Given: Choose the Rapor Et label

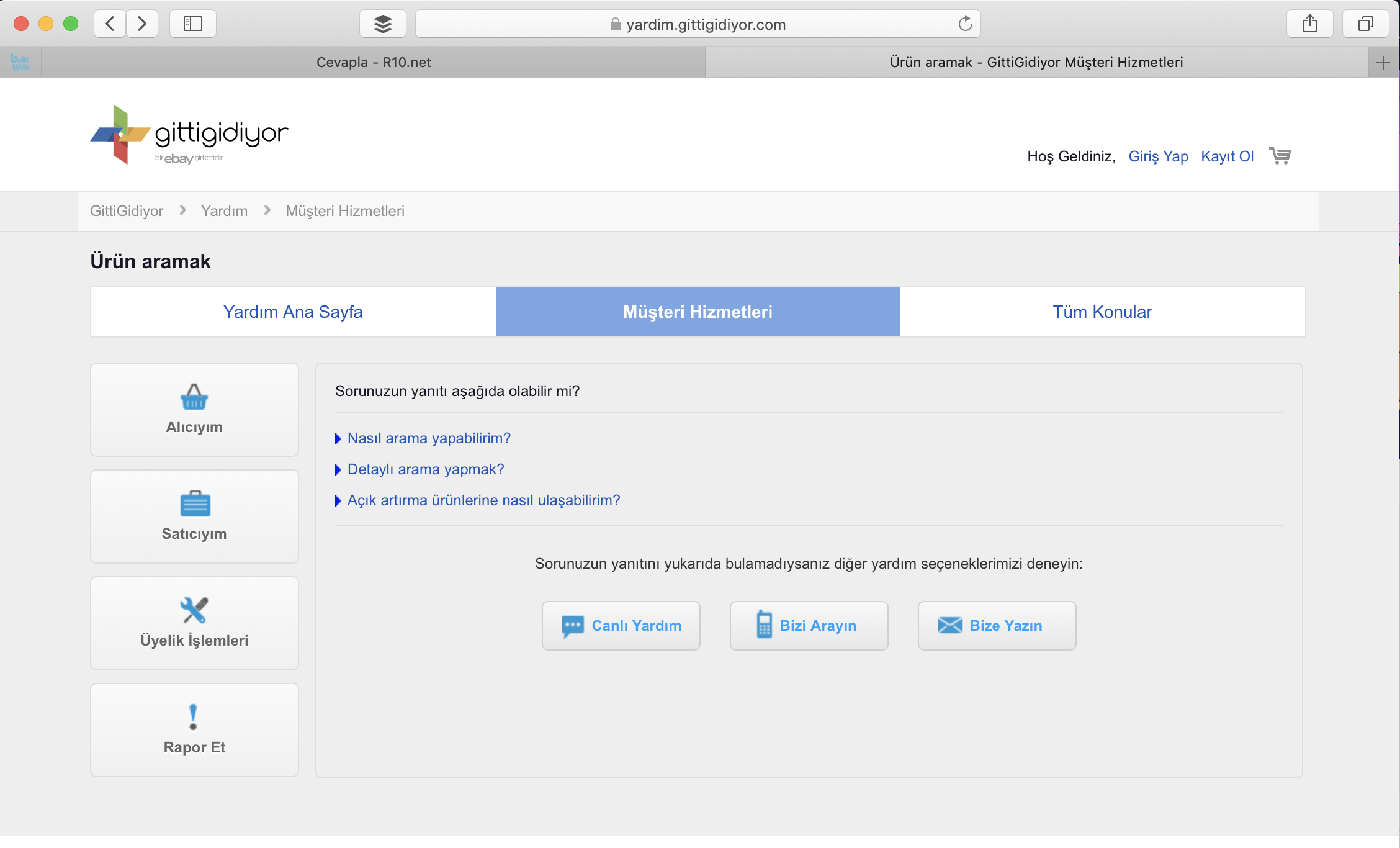Looking at the screenshot, I should tap(194, 747).
